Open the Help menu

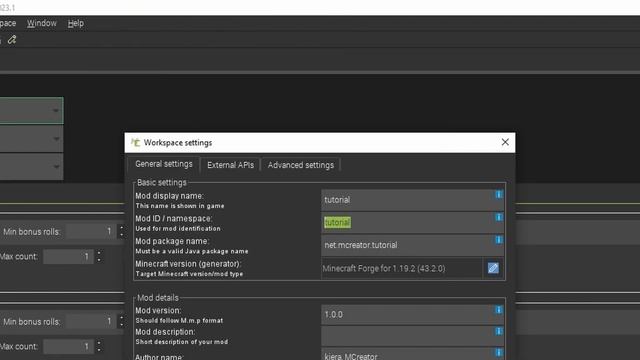pos(76,23)
